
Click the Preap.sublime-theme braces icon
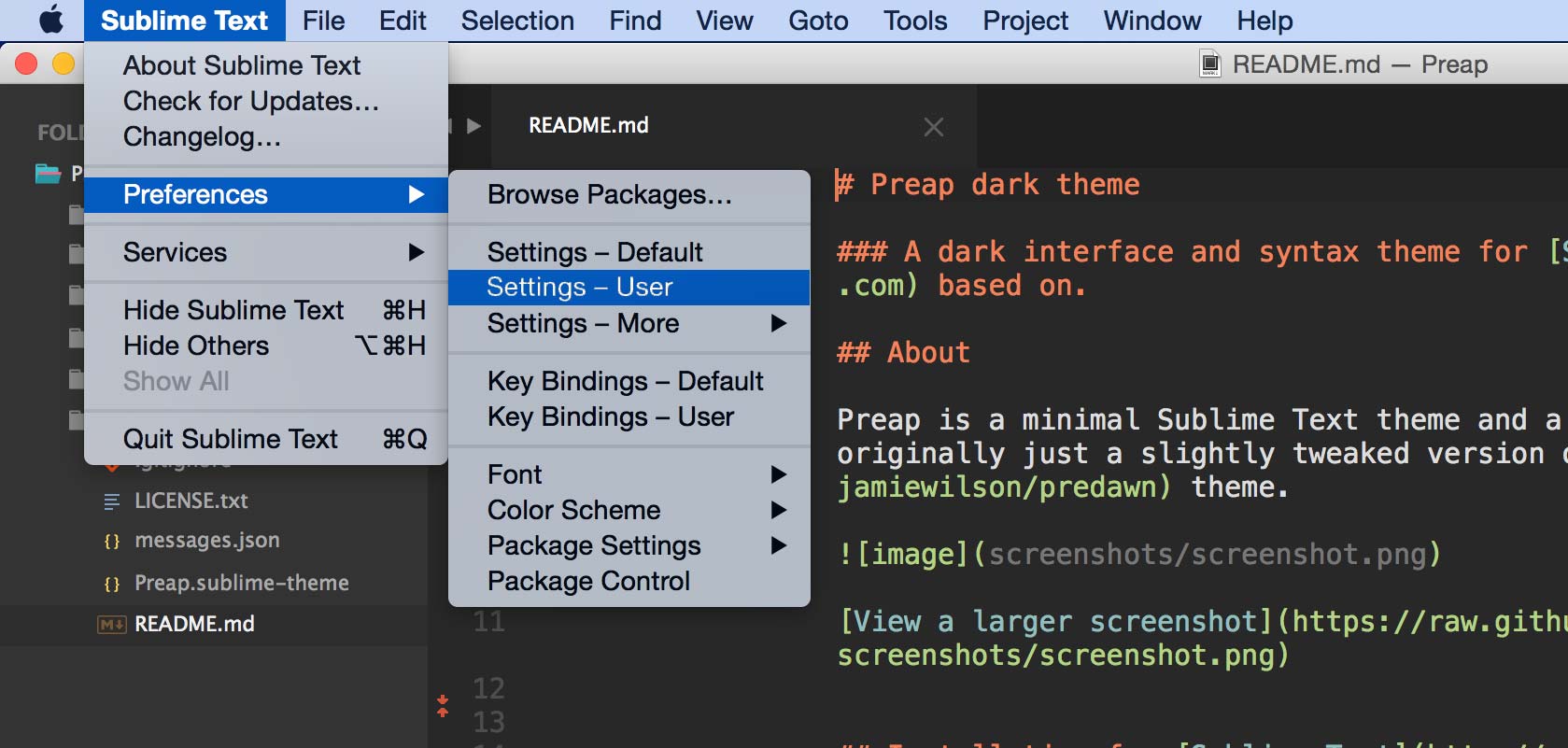pyautogui.click(x=112, y=584)
